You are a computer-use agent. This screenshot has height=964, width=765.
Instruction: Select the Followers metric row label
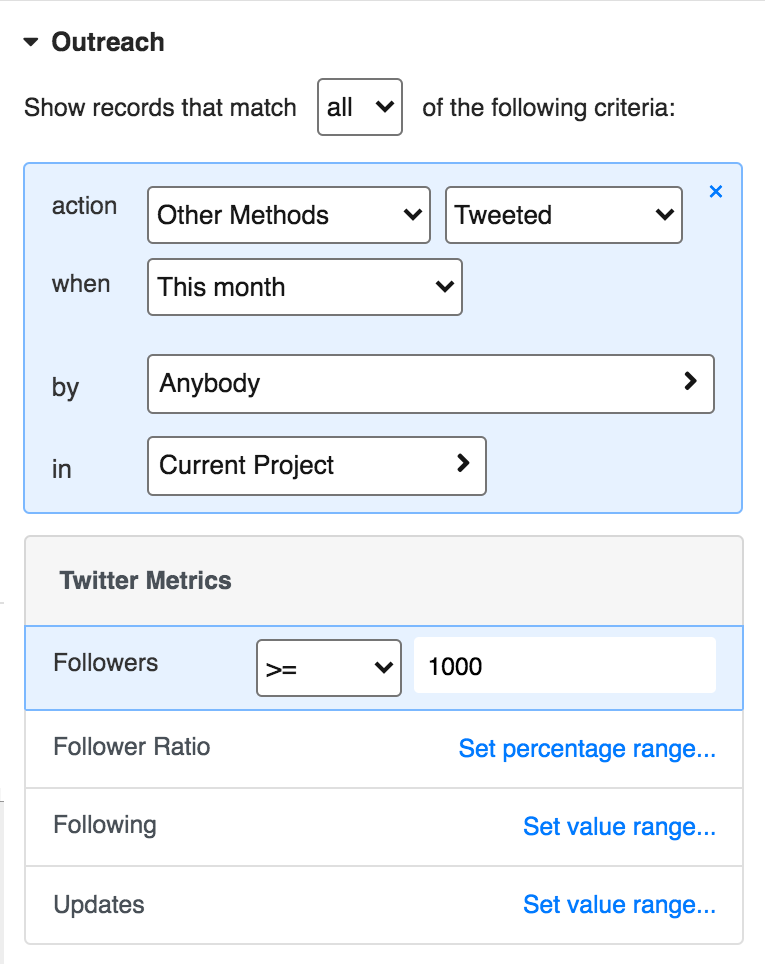point(106,662)
